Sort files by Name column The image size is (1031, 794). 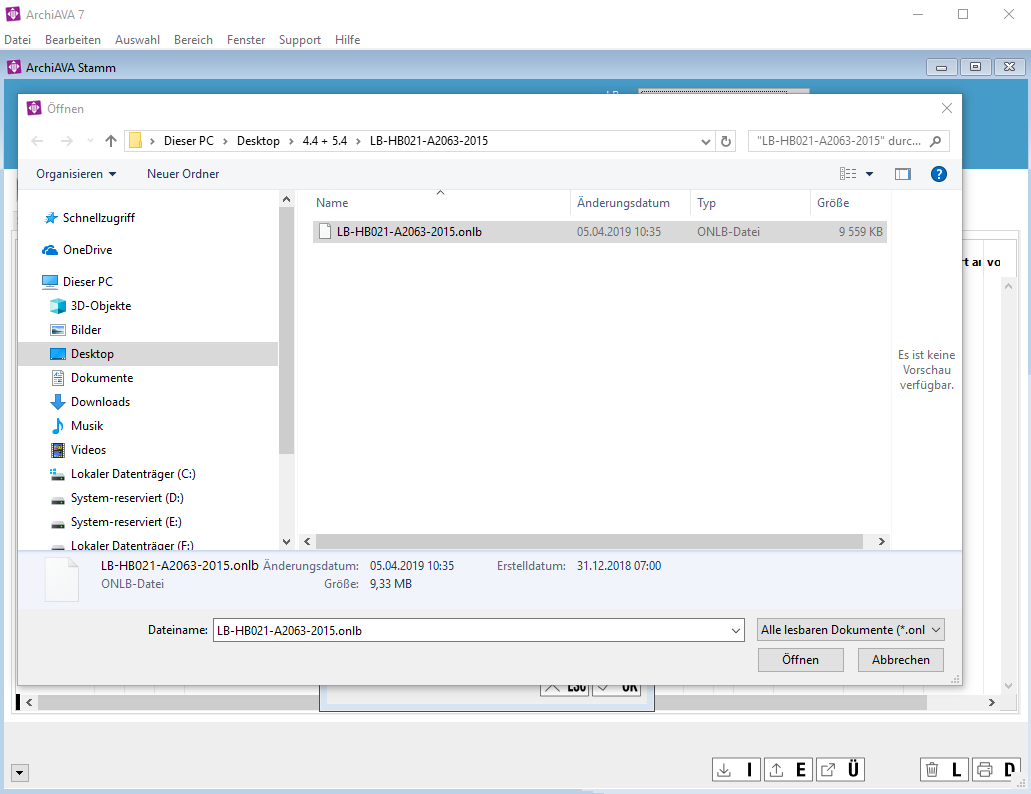click(440, 203)
